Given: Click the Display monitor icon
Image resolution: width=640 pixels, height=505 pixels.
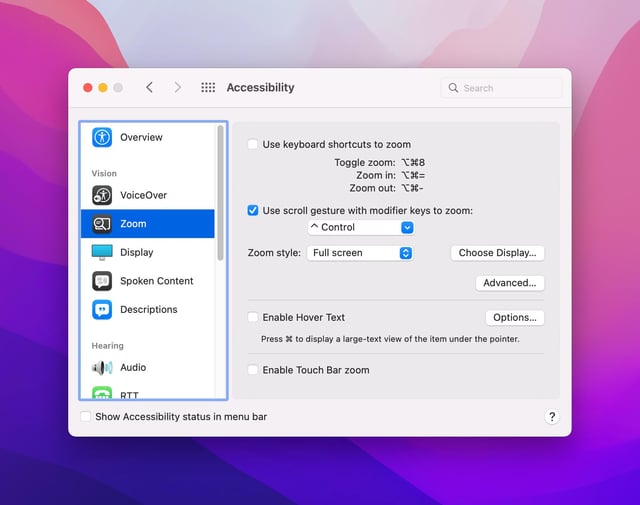Looking at the screenshot, I should tap(102, 252).
